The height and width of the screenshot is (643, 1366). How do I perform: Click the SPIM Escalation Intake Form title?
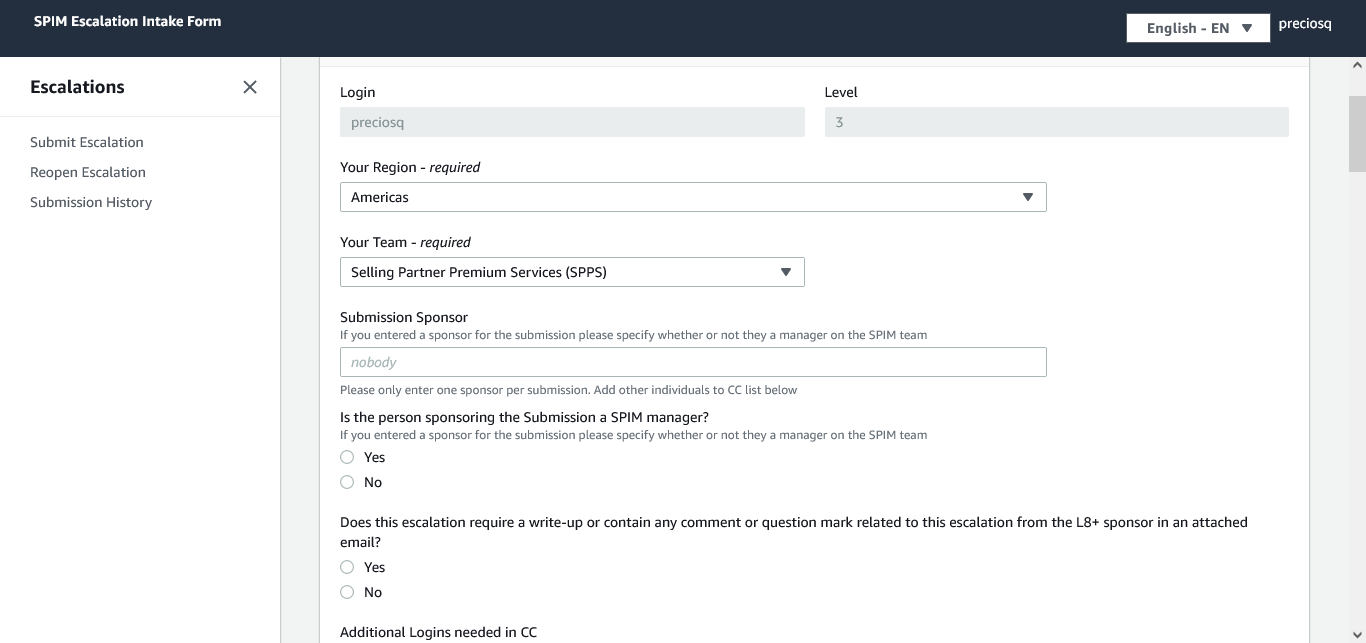[x=127, y=21]
